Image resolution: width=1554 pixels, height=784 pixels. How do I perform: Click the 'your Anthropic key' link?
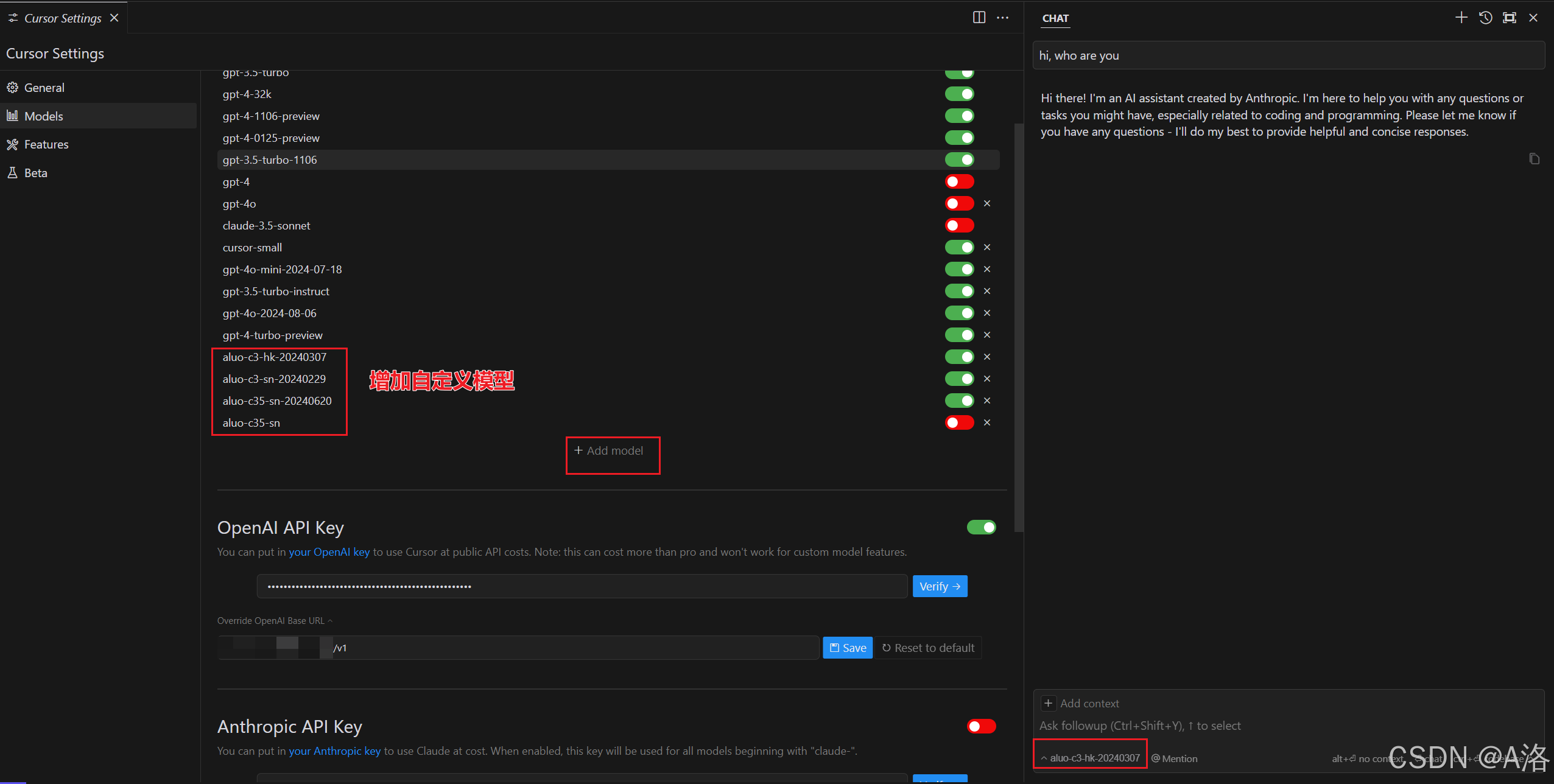click(334, 751)
